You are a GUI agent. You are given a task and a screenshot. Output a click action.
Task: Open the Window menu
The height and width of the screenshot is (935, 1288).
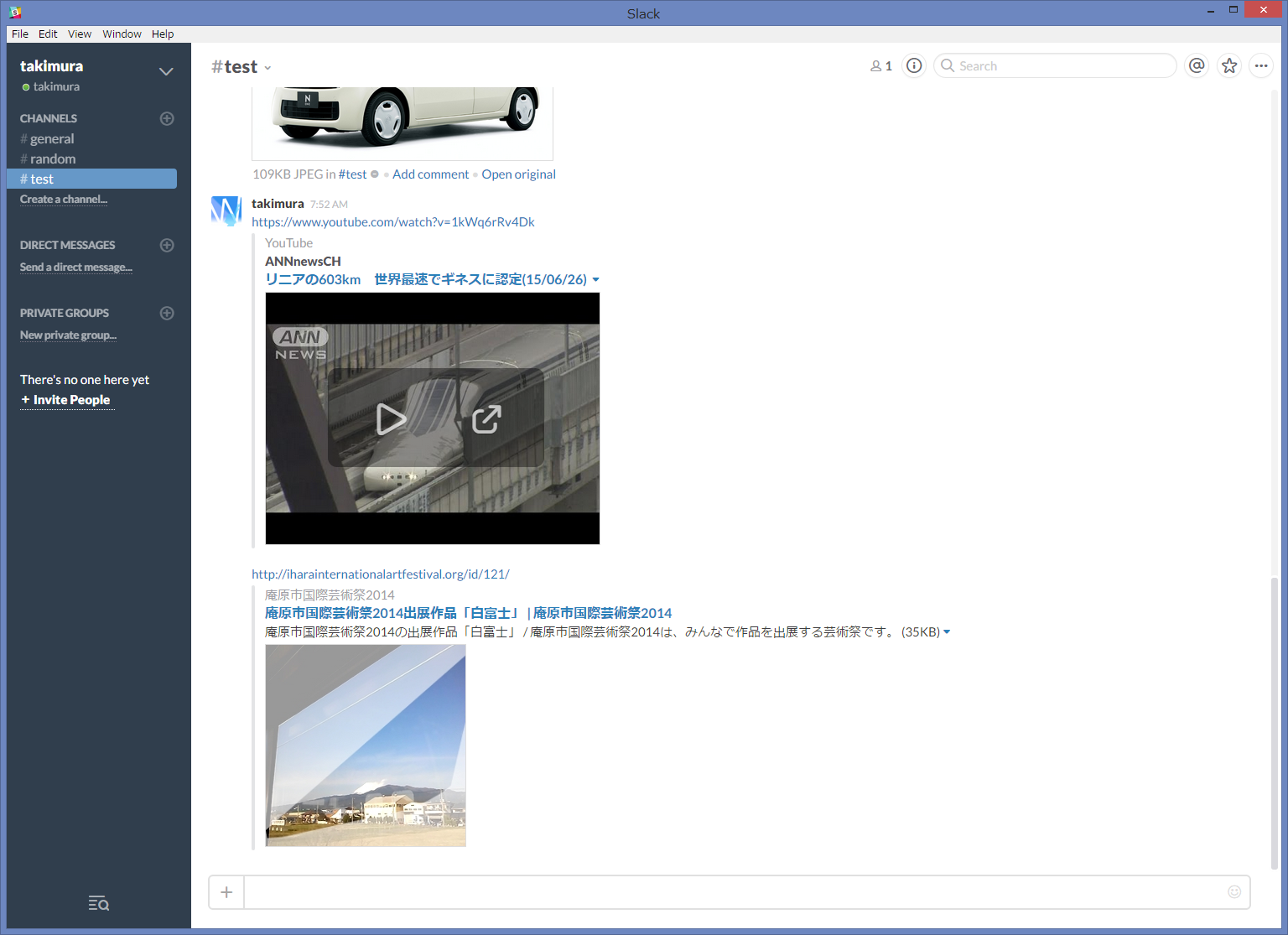122,34
